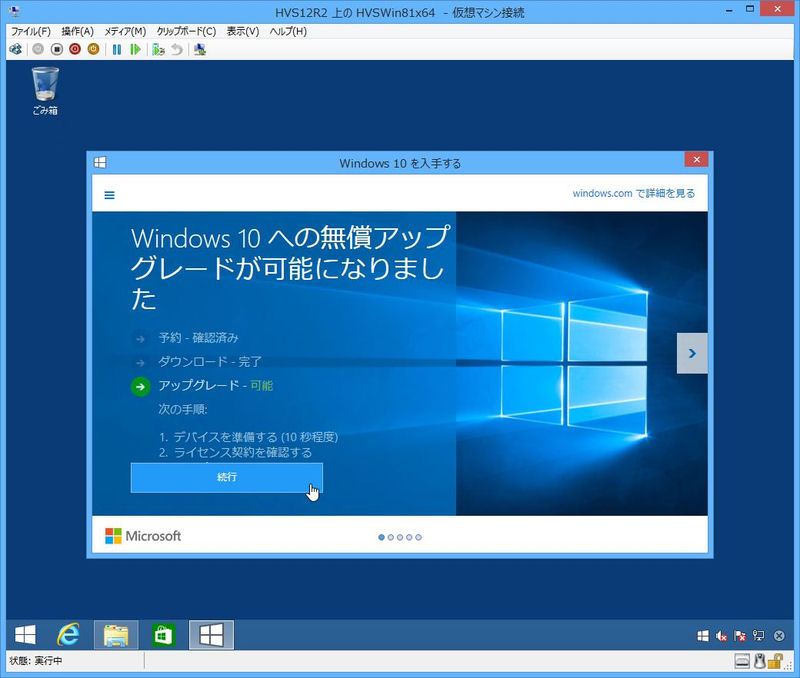Select the second page indicator dot
The width and height of the screenshot is (800, 678).
coord(391,537)
